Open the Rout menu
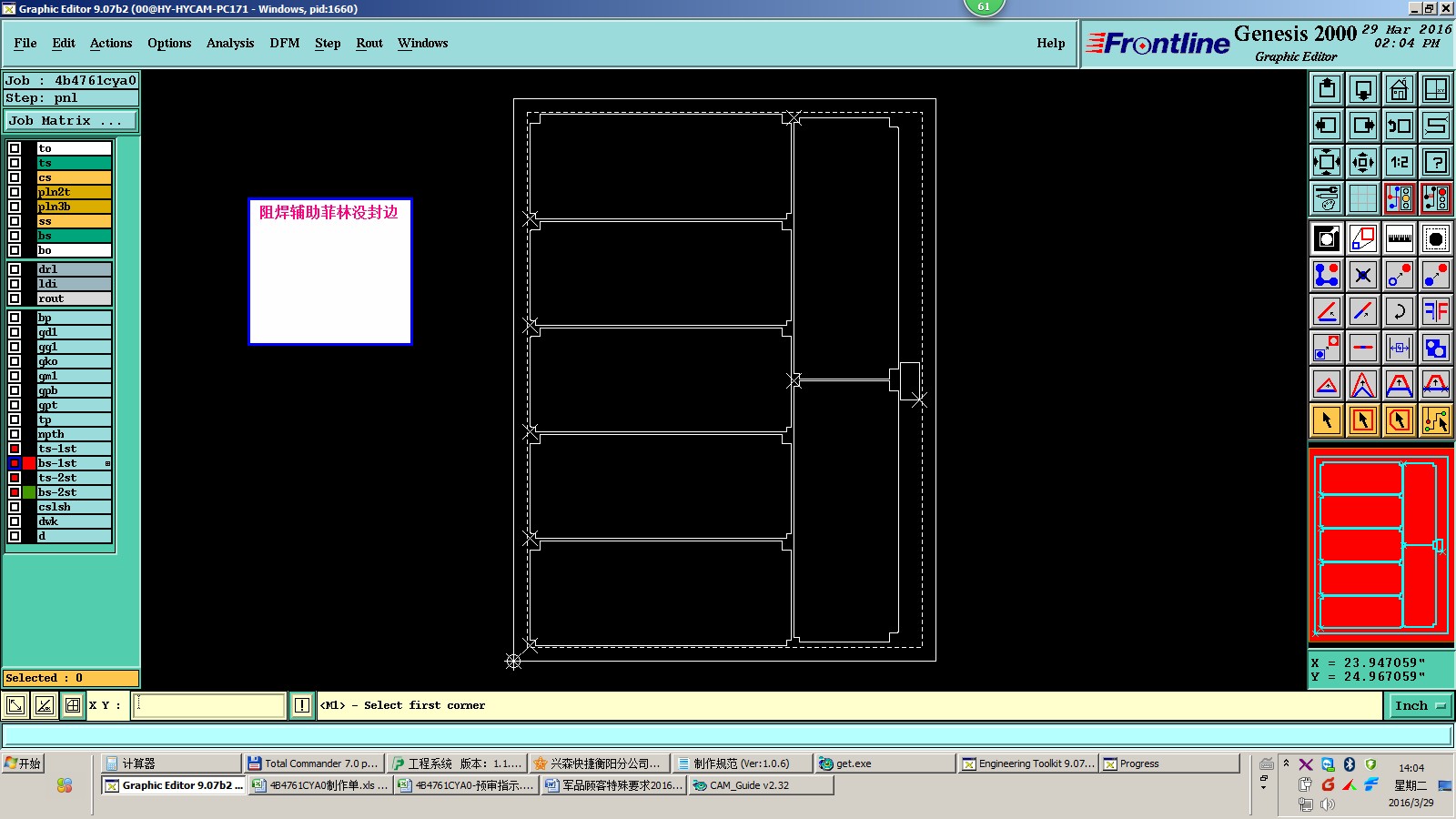Image resolution: width=1456 pixels, height=819 pixels. pyautogui.click(x=369, y=43)
